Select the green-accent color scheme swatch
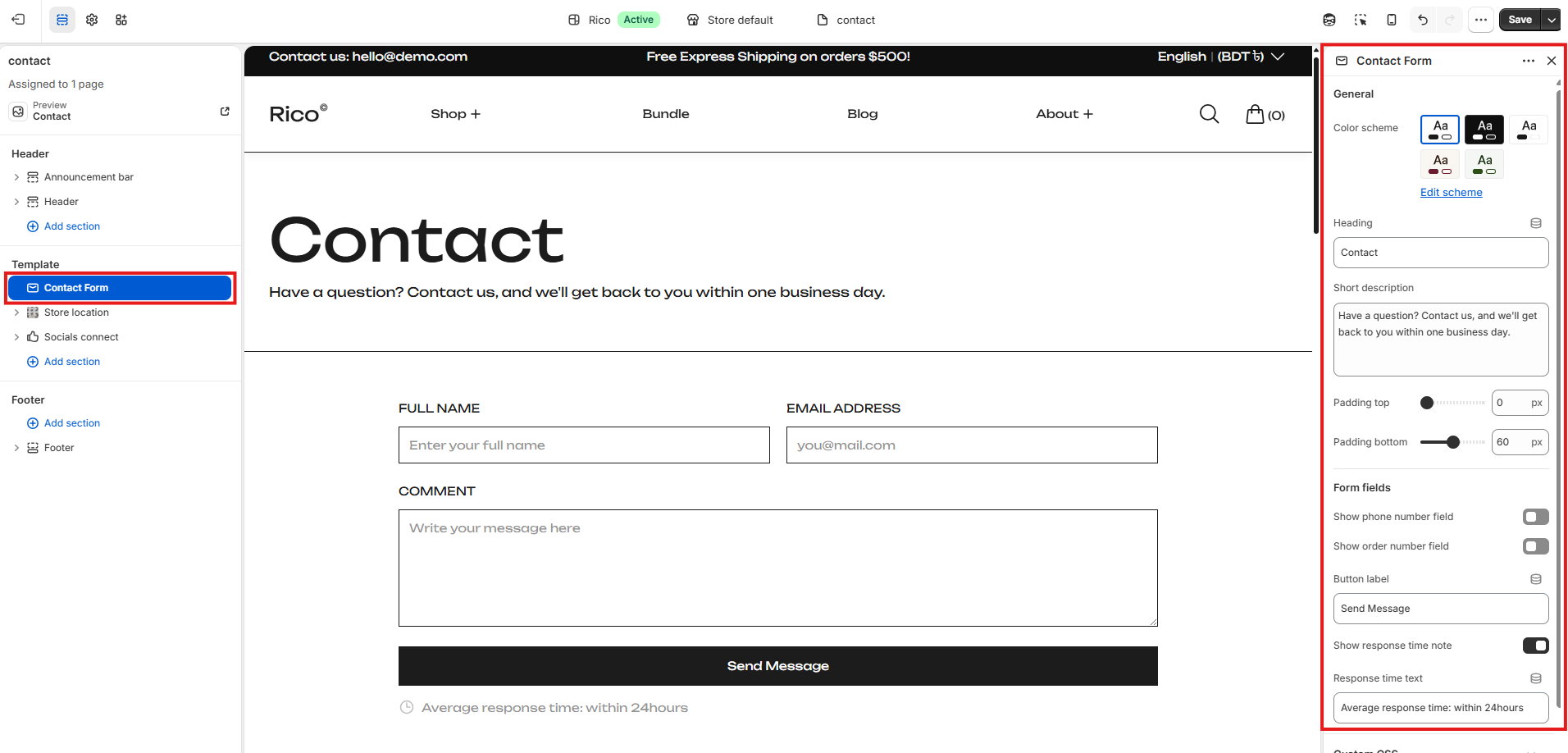 pos(1484,164)
